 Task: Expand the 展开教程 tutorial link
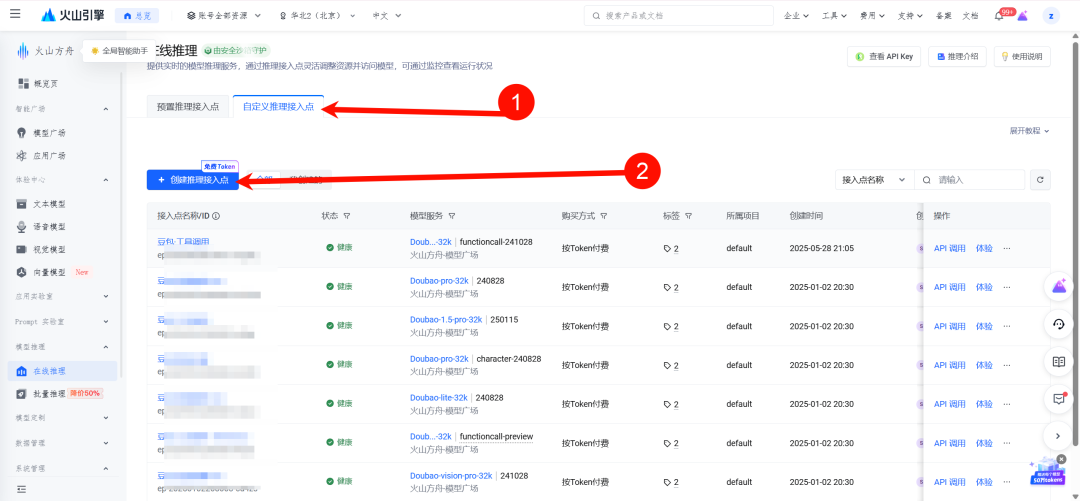[x=1029, y=130]
